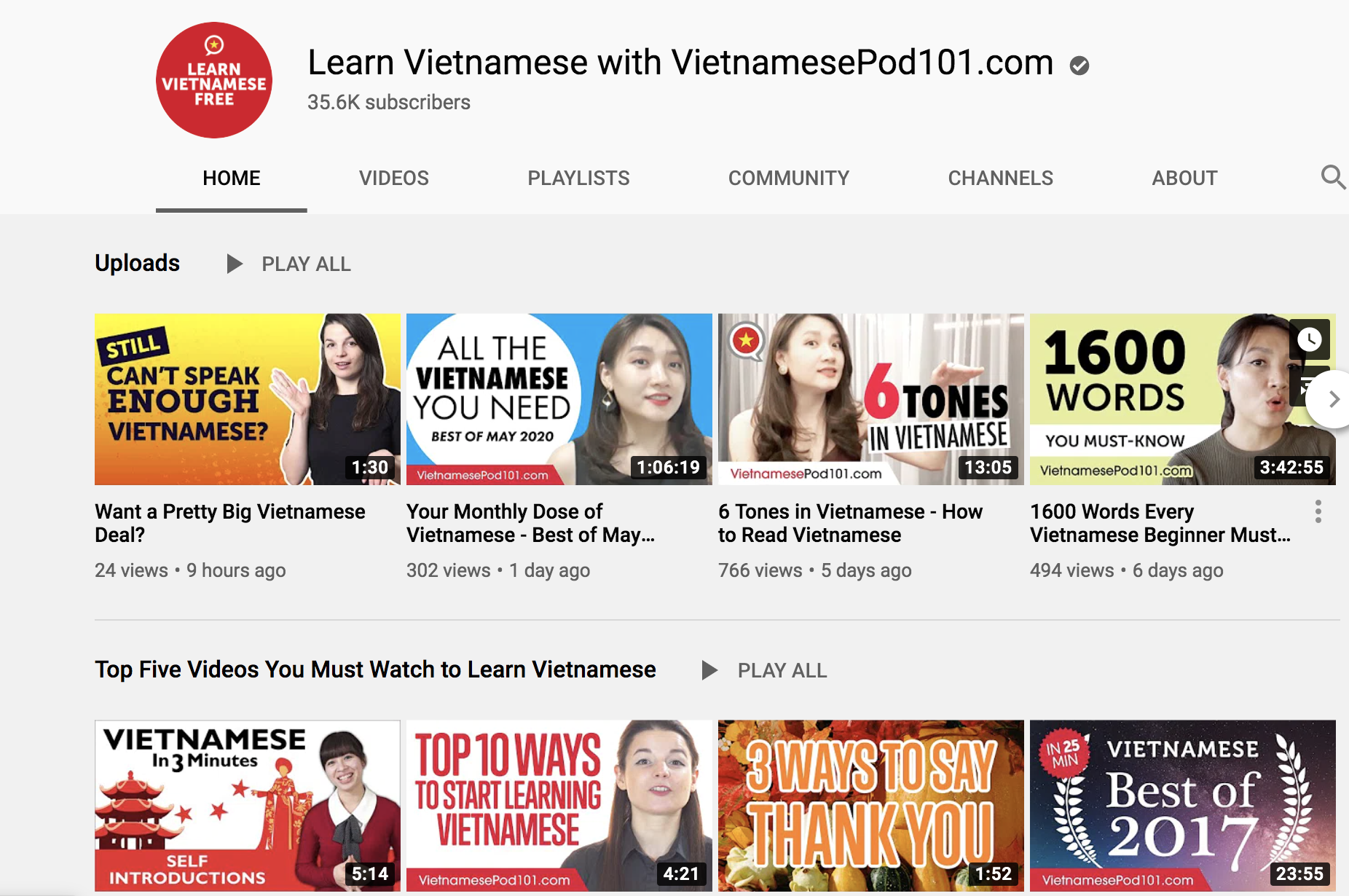Image resolution: width=1349 pixels, height=896 pixels.
Task: Click the play triangle icon beside Top Five Videos
Action: (709, 670)
